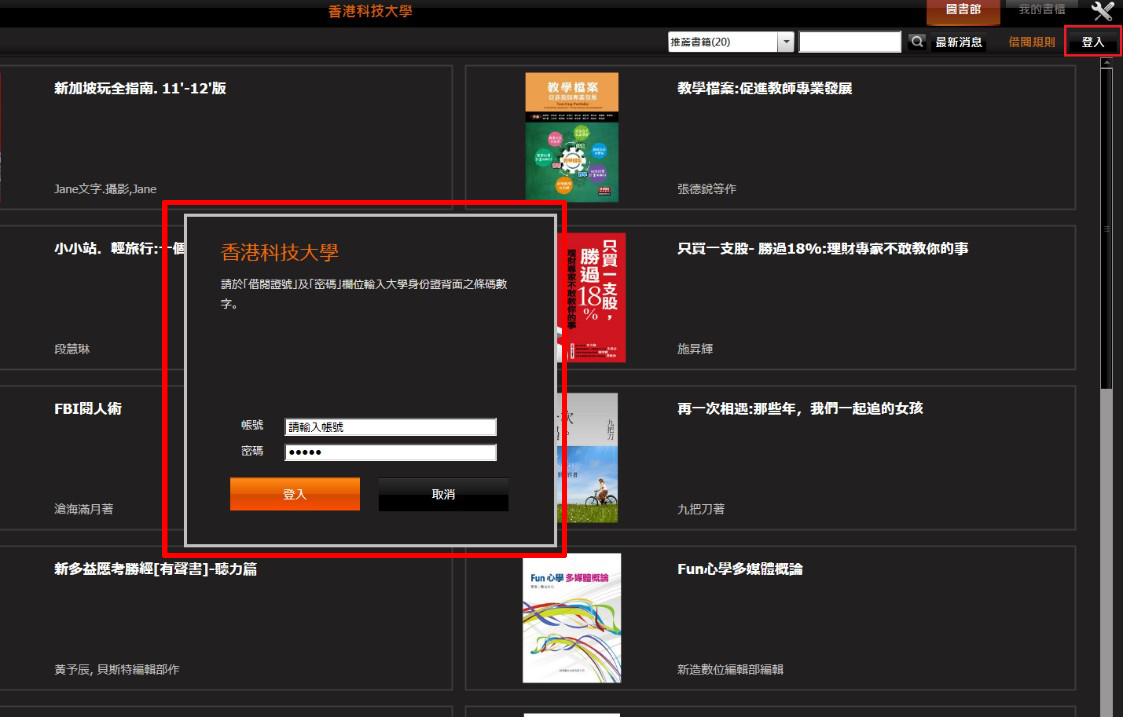The height and width of the screenshot is (717, 1123).
Task: Click 登入 inside the login dialog
Action: tap(294, 493)
